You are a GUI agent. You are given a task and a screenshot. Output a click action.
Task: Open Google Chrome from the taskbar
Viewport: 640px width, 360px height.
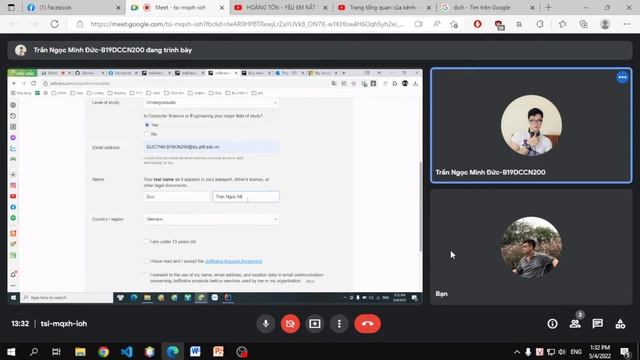pos(103,351)
